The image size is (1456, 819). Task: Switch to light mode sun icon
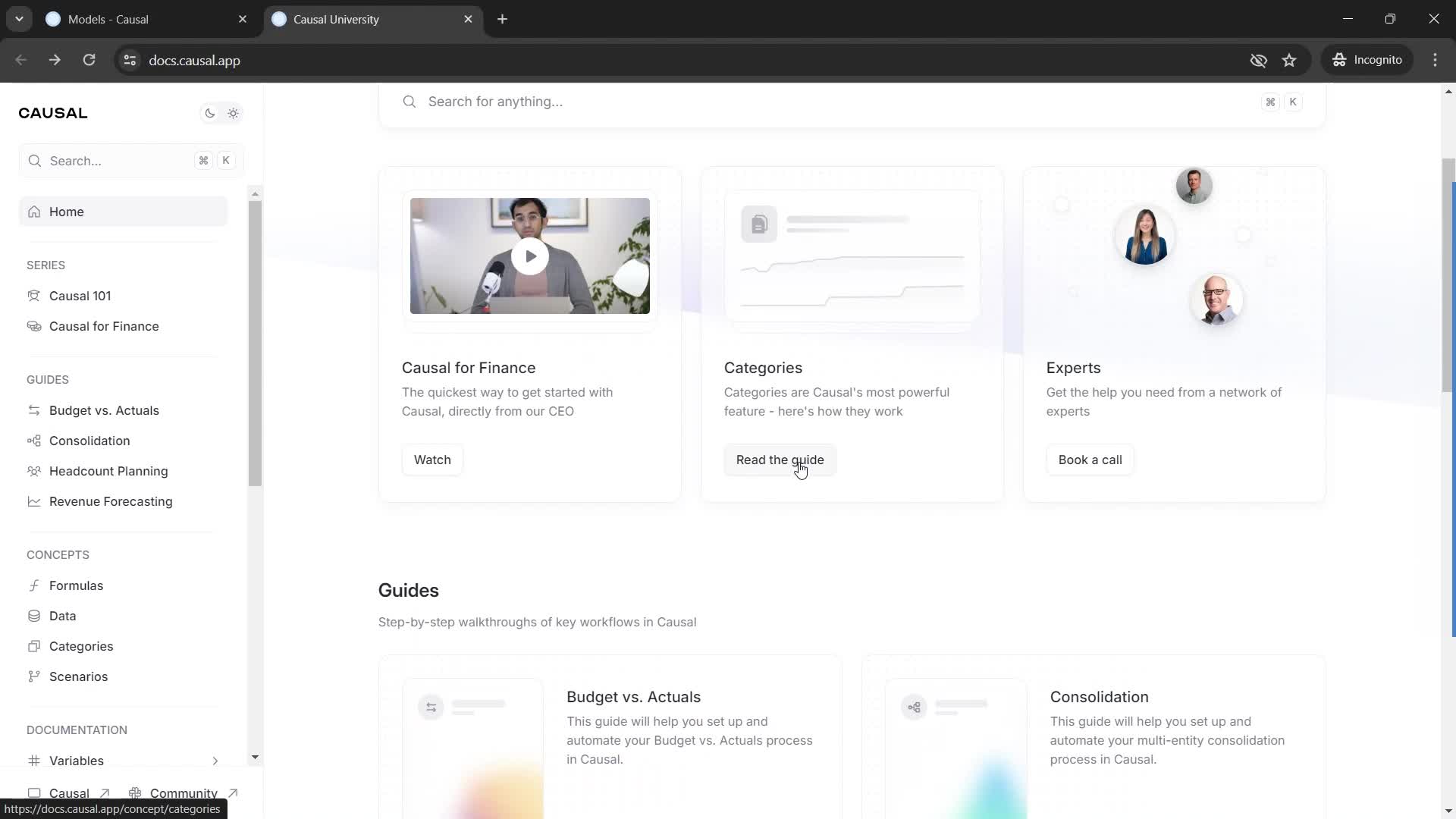click(x=233, y=113)
